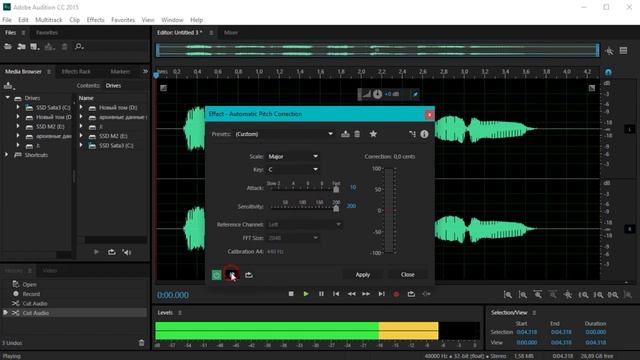The height and width of the screenshot is (360, 640).
Task: Open the Key dropdown set to C
Action: coord(293,169)
